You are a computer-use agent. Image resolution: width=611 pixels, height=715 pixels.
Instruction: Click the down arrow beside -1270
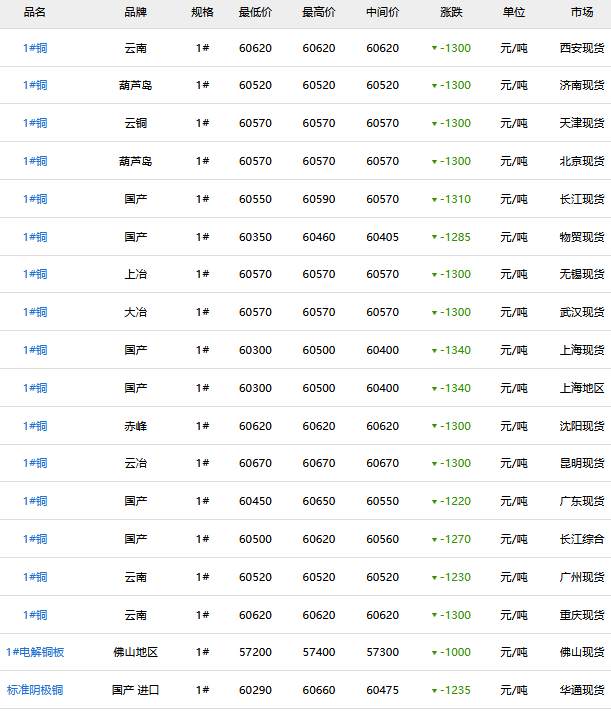coord(434,540)
